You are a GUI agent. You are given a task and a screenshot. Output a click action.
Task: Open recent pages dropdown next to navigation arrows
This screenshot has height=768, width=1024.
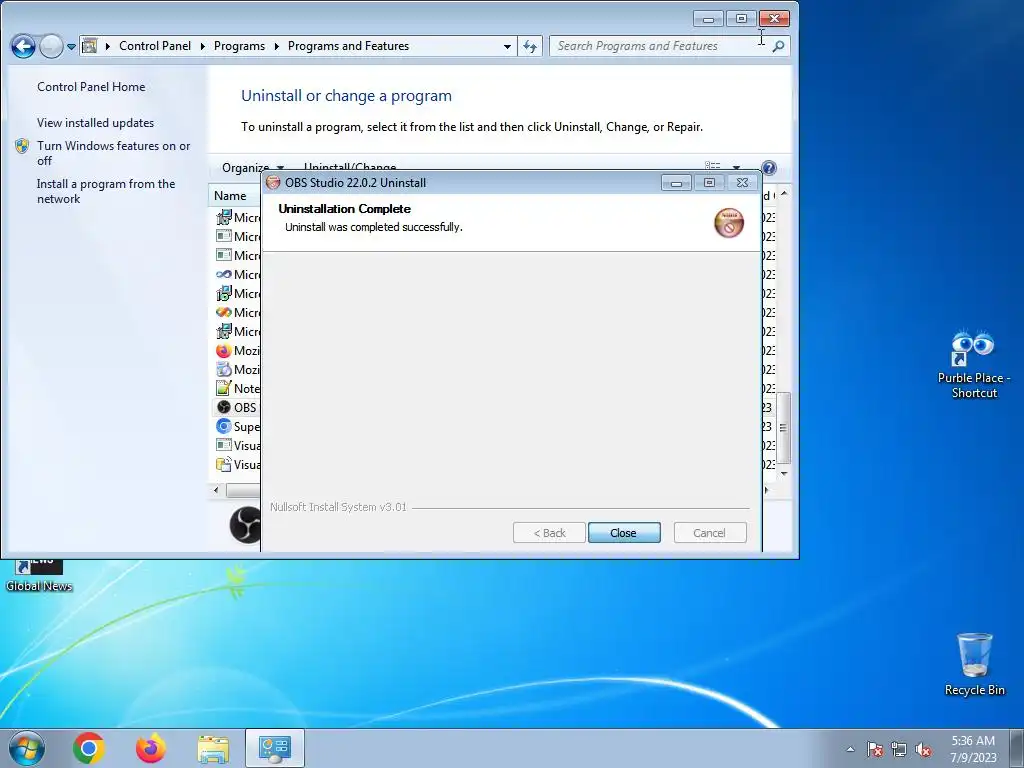tap(71, 47)
